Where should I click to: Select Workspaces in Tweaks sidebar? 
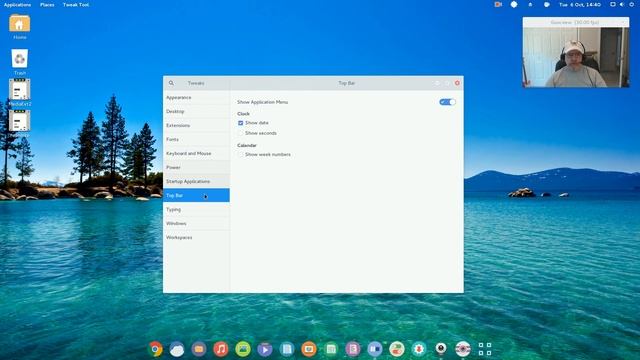(196, 238)
